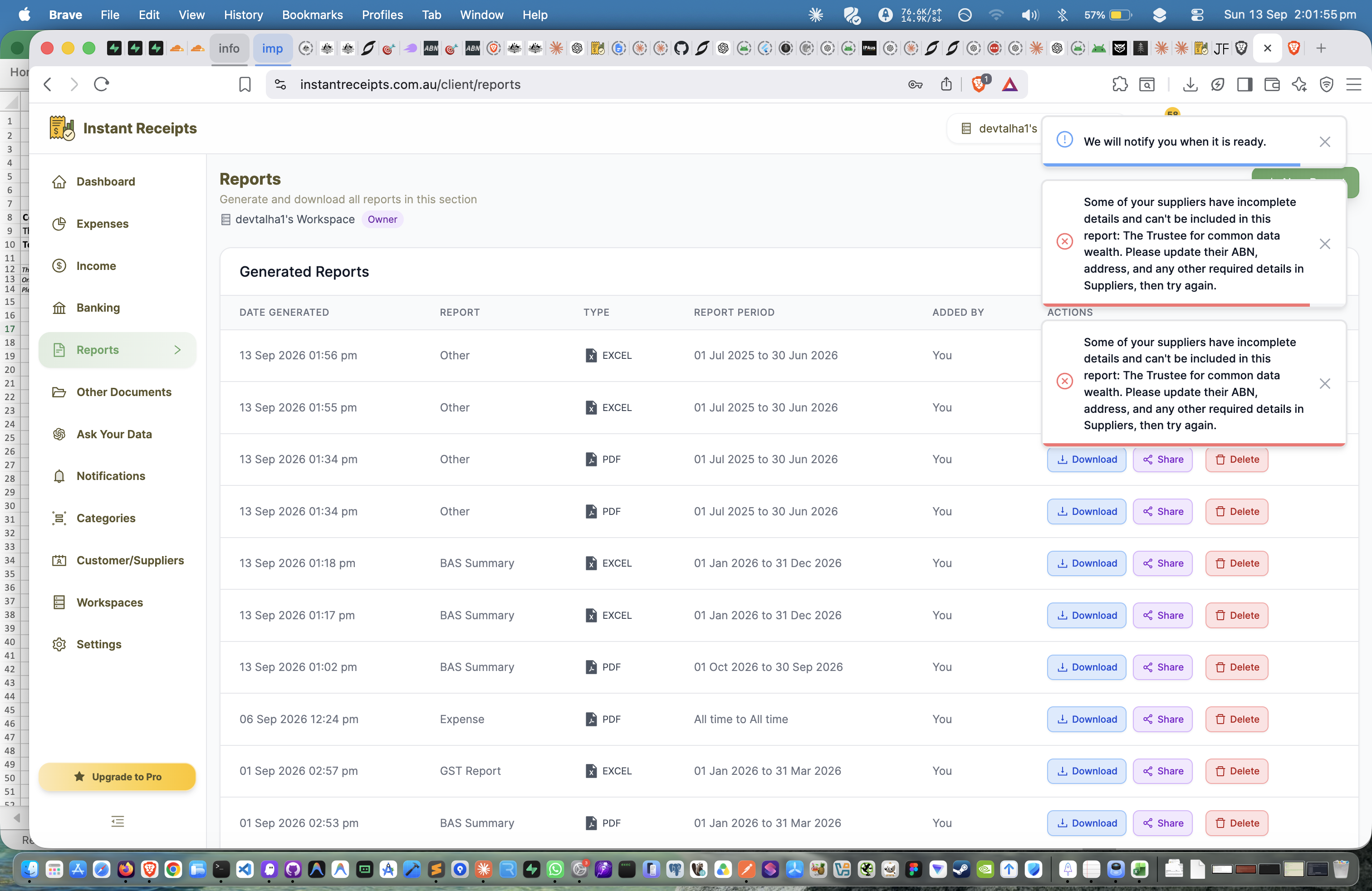1372x891 pixels.
Task: Open a new browser tab
Action: [1321, 49]
